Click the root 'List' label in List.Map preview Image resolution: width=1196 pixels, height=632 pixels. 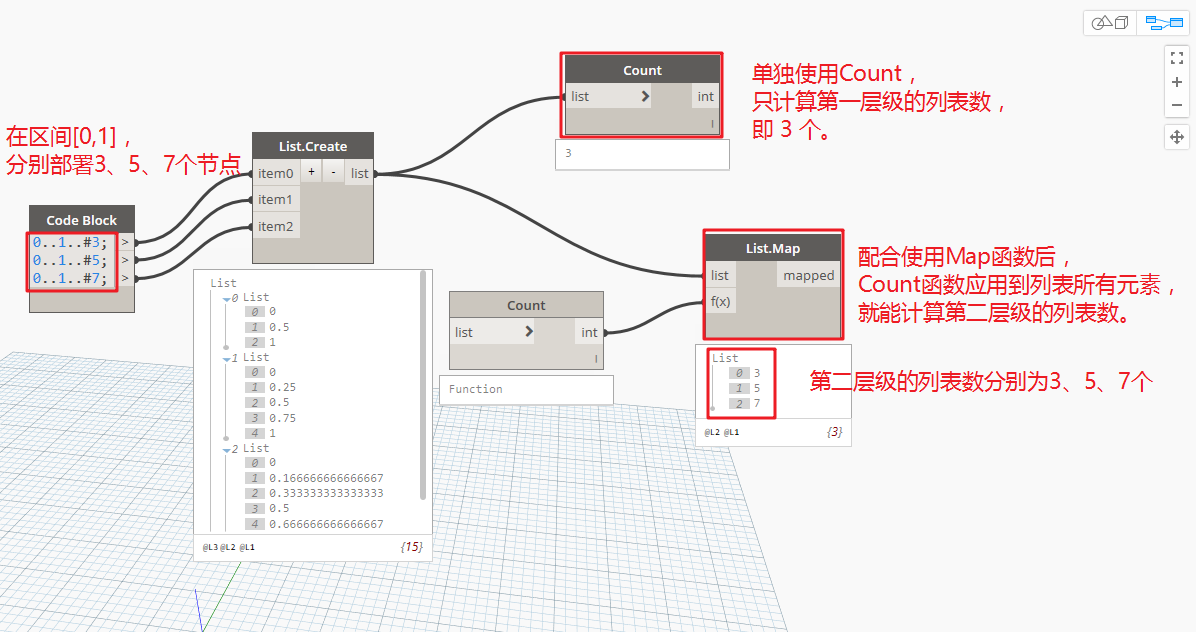pos(725,358)
